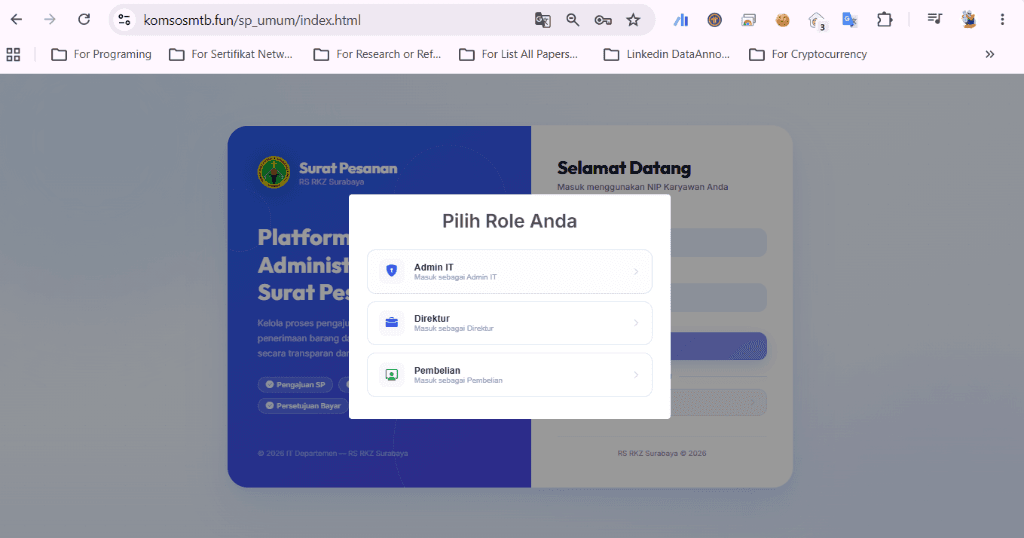Click the house extension with badge 3
Viewport: 1024px width, 538px height.
pos(817,21)
